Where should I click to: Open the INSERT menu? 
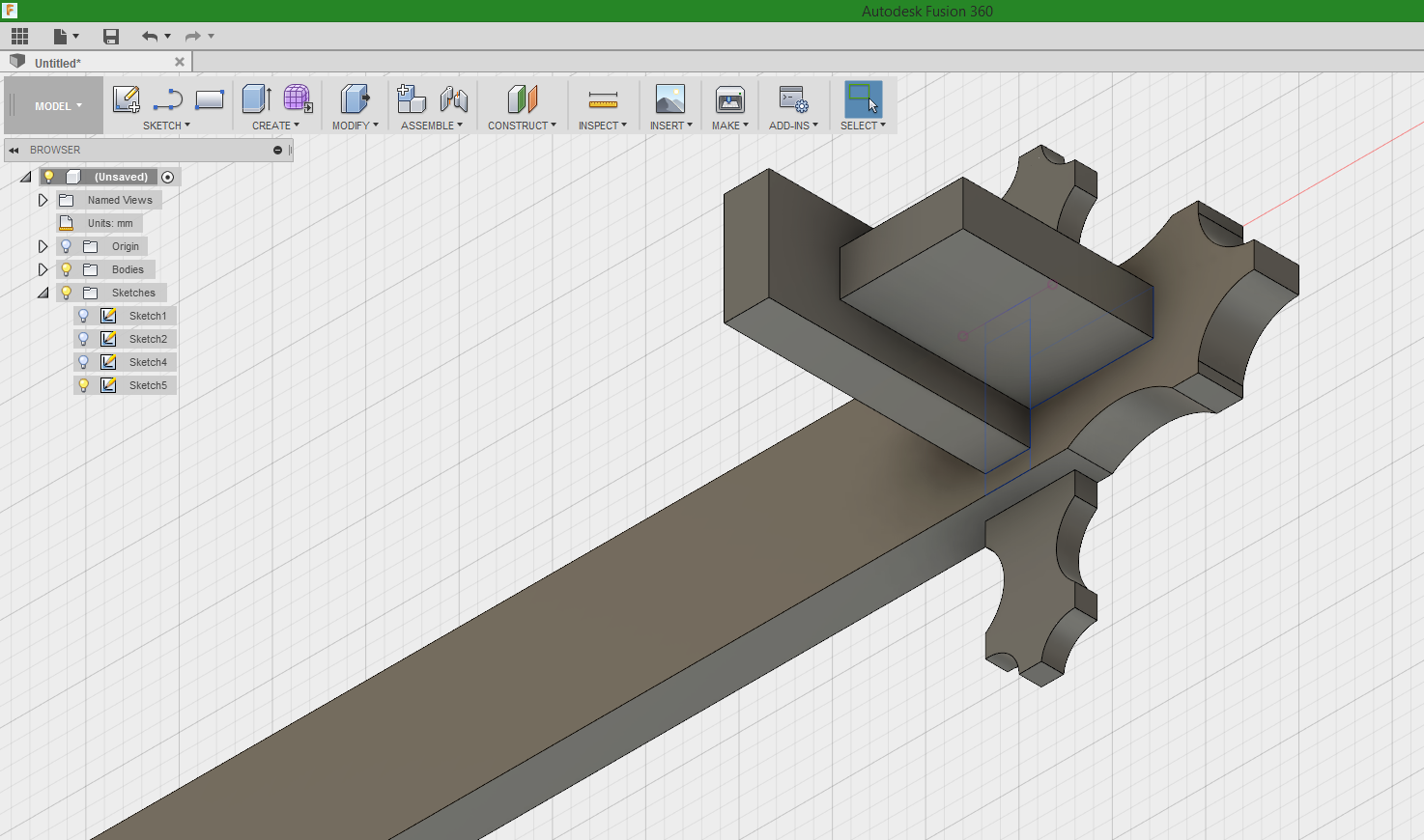[670, 126]
